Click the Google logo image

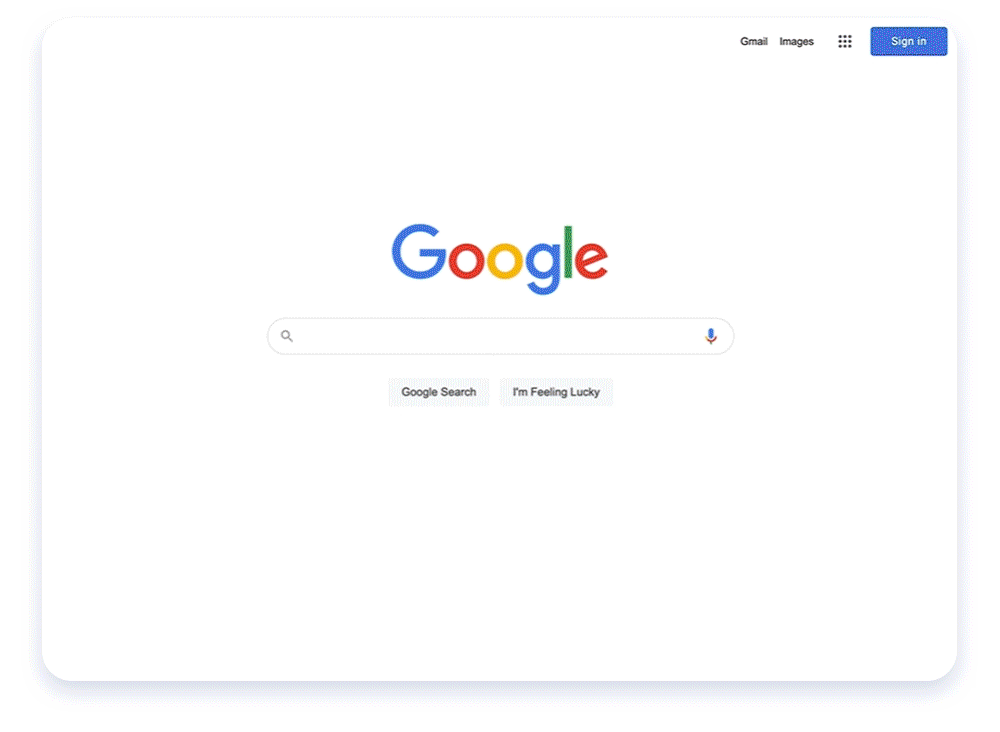(500, 259)
